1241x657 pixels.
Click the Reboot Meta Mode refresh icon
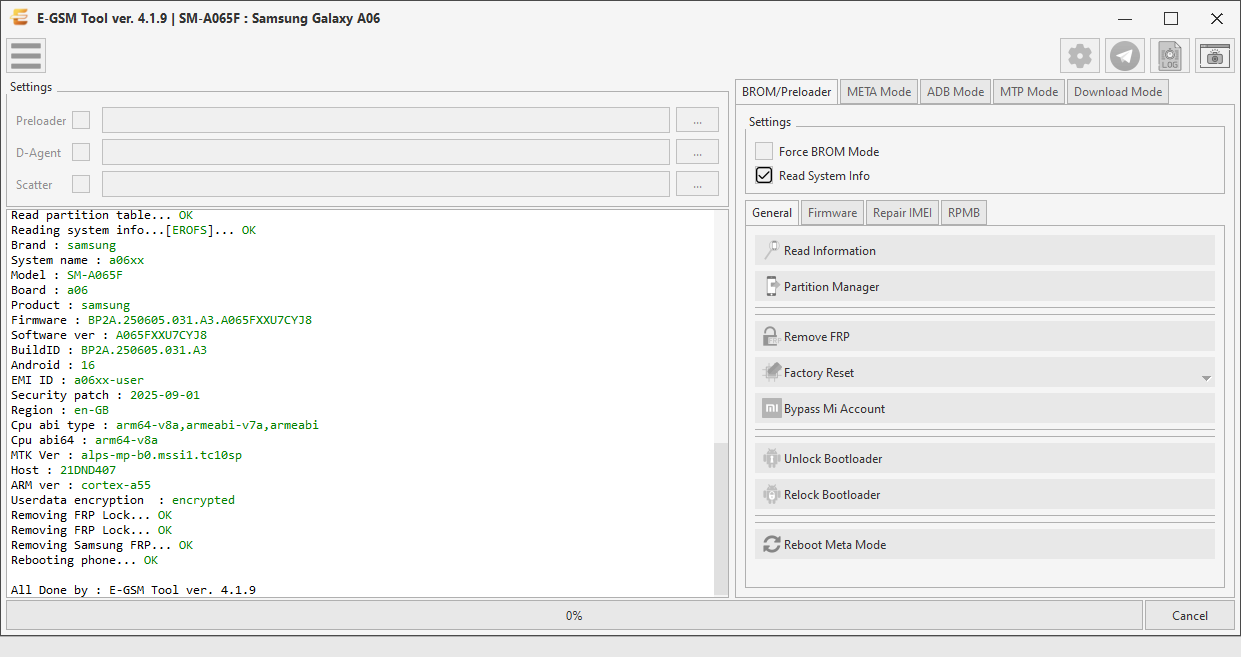[771, 544]
